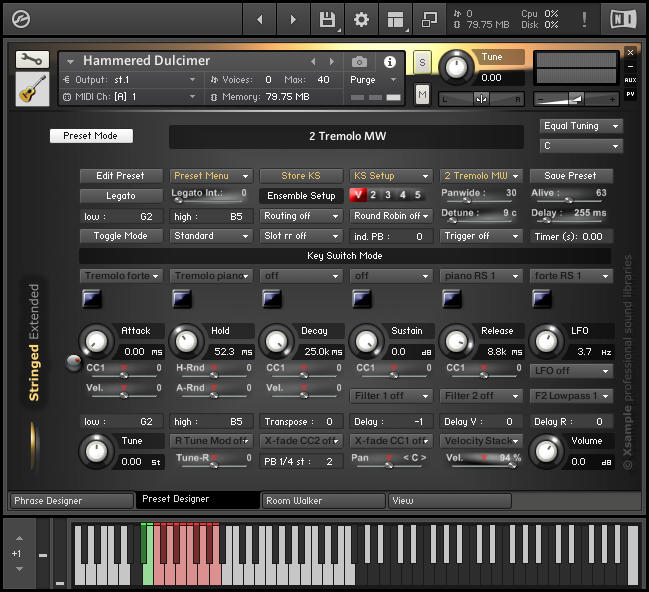Open the Purge menu
The height and width of the screenshot is (592, 649).
tap(373, 79)
